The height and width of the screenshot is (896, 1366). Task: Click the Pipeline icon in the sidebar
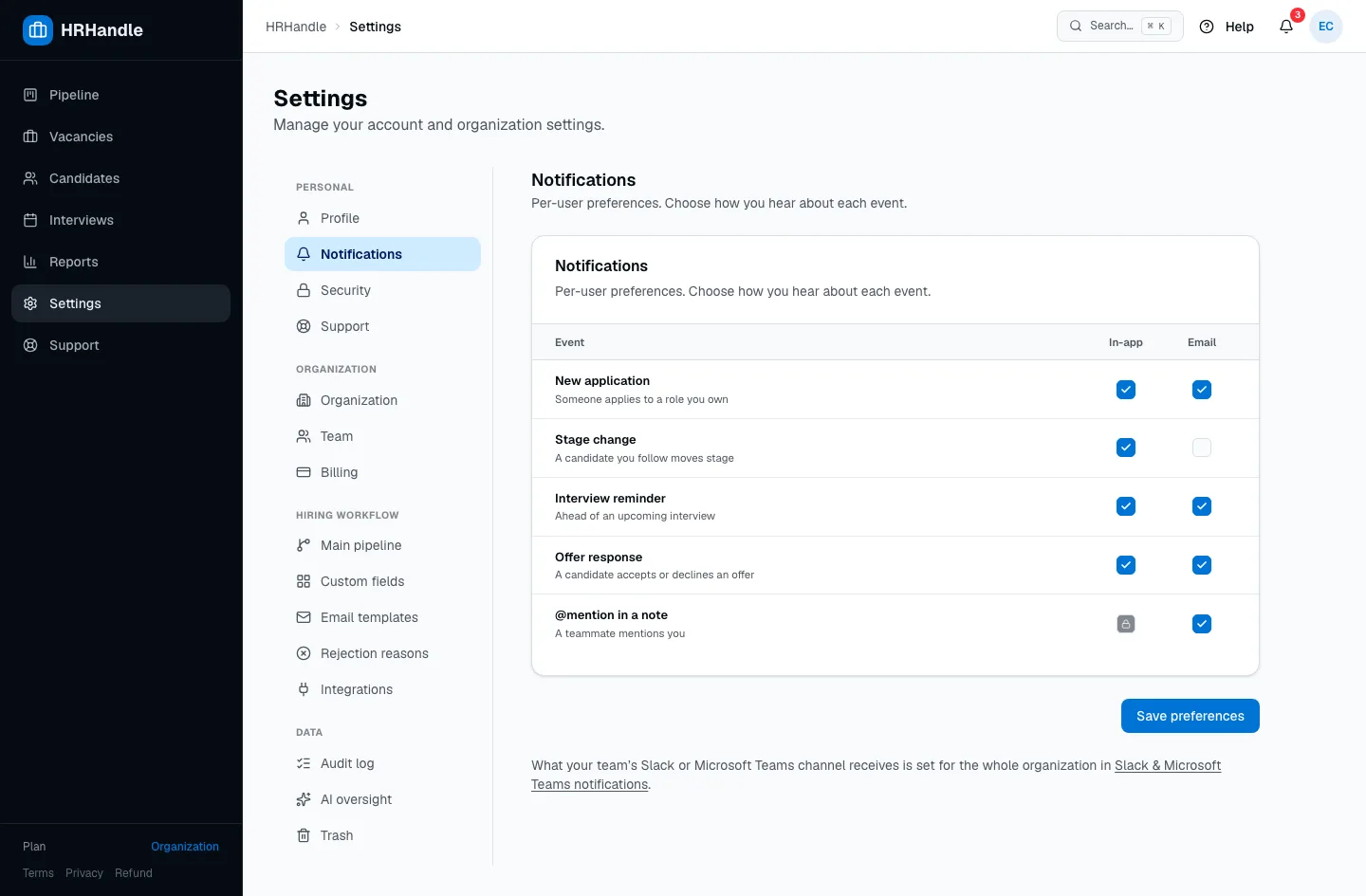tap(30, 95)
